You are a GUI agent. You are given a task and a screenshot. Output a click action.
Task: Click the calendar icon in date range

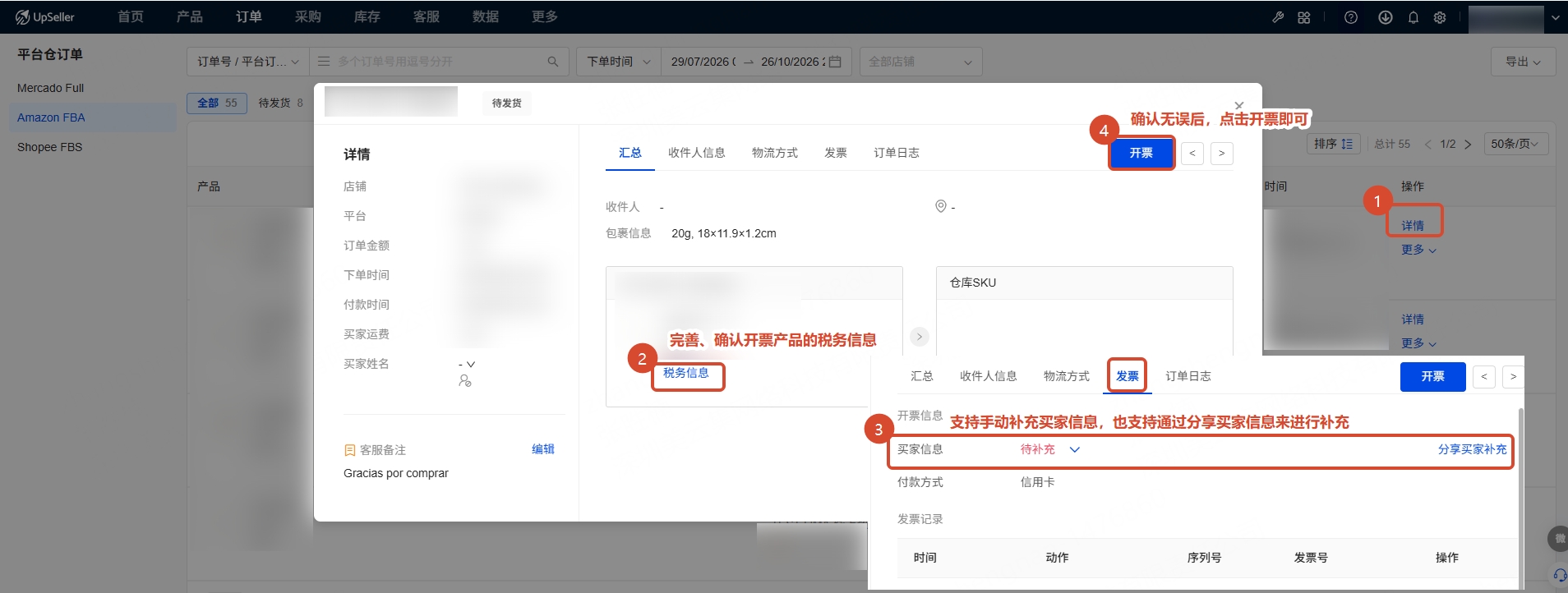click(835, 62)
